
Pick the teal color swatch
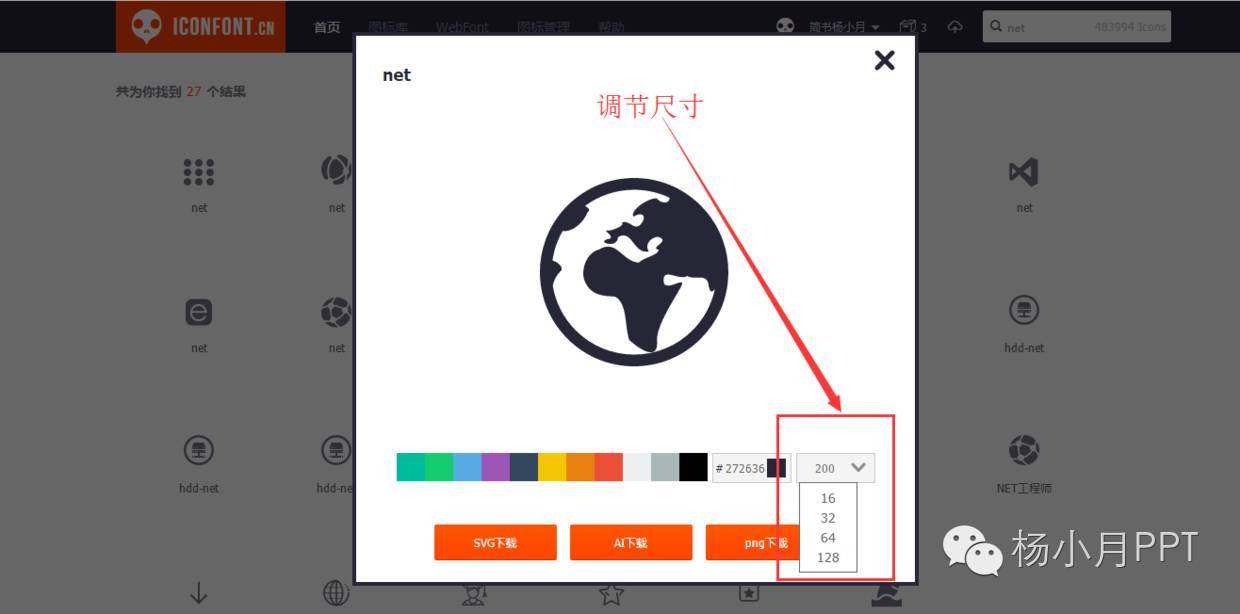(411, 467)
